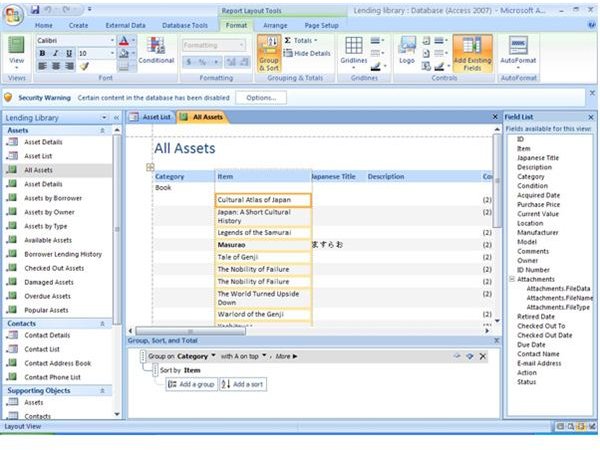Click the Group & Sort ribbon button
This screenshot has height=450, width=600.
(268, 52)
